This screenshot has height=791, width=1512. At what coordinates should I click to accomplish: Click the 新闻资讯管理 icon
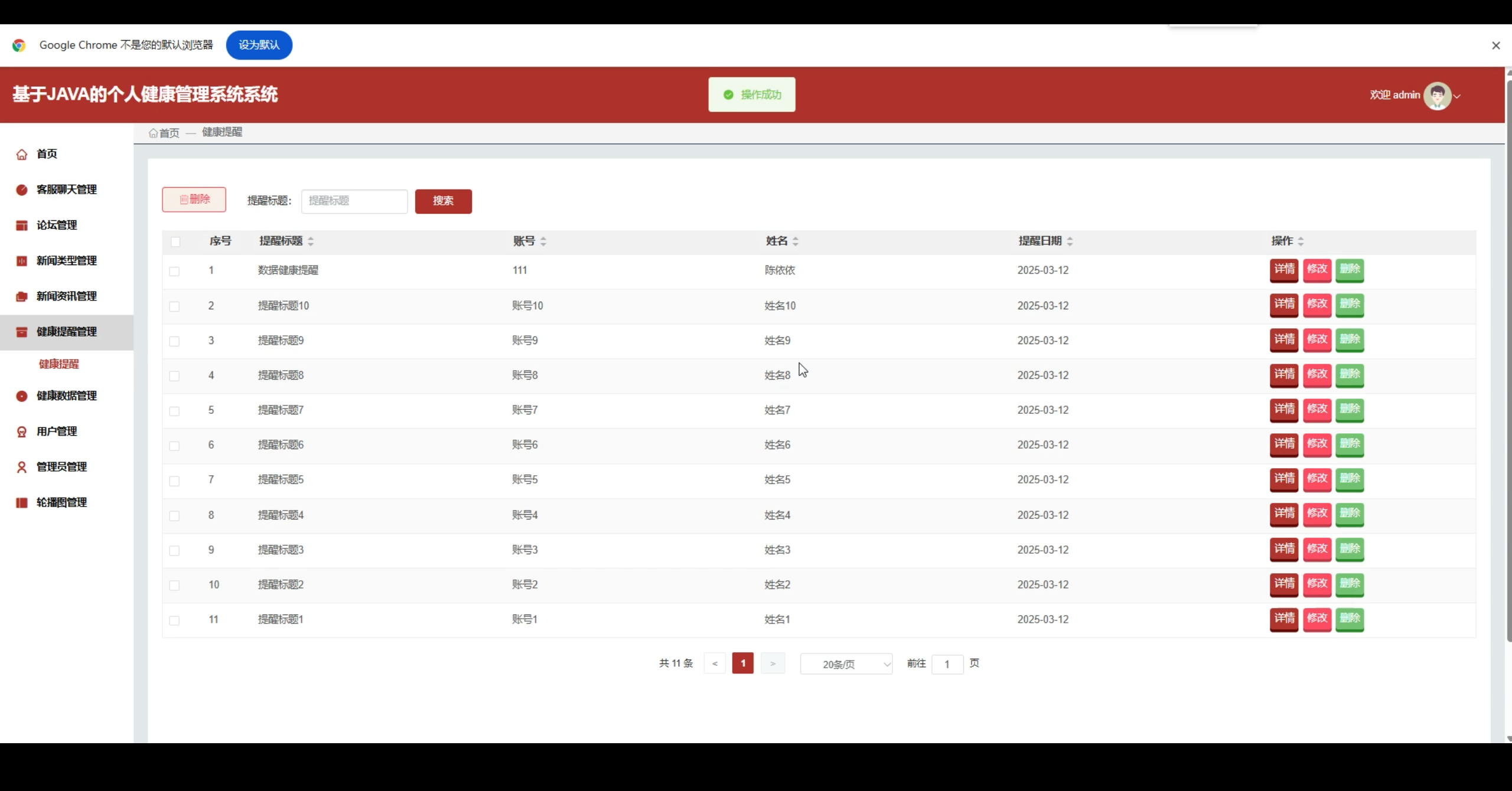tap(22, 296)
